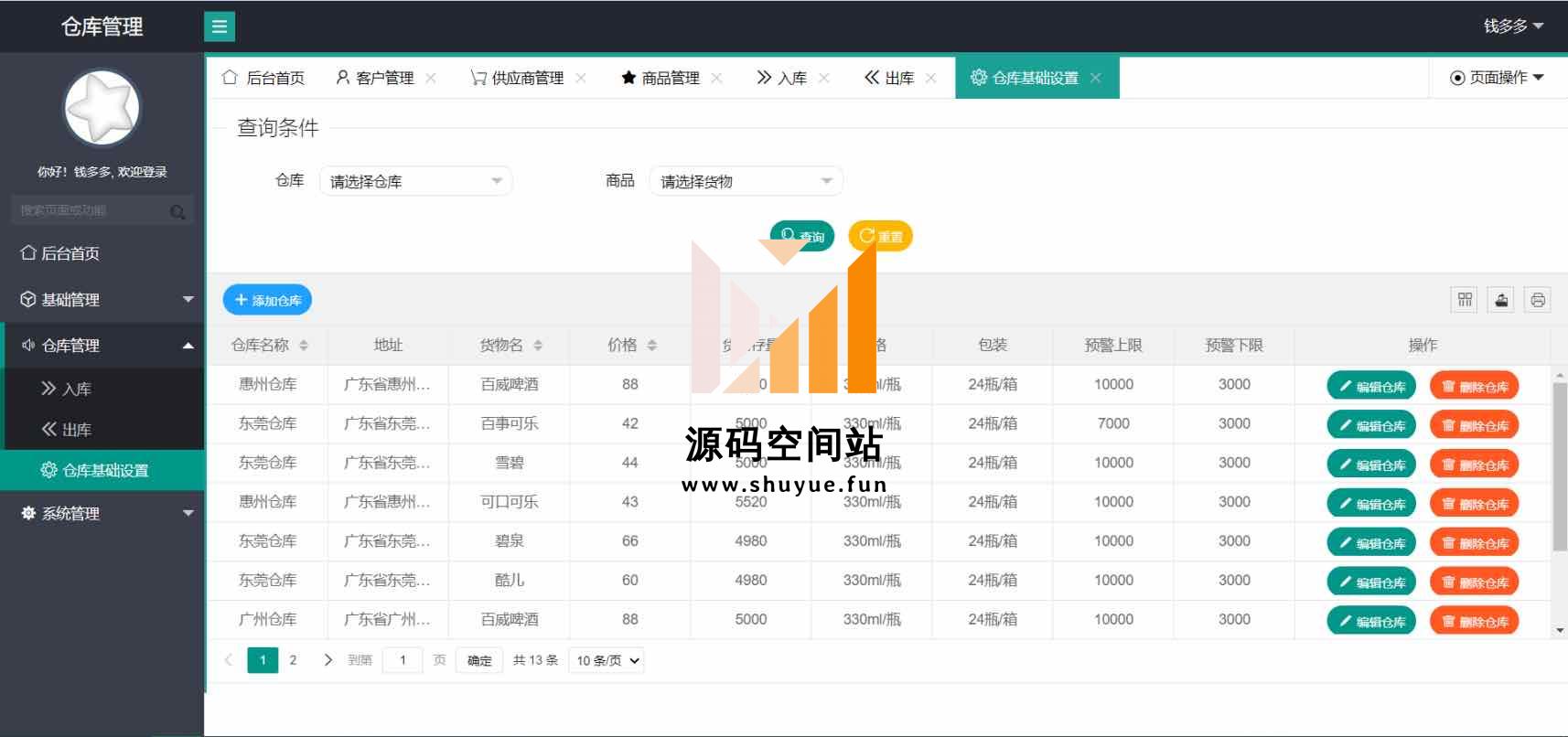The height and width of the screenshot is (737, 1568).
Task: Delete the 广州仓库 row
Action: tap(1475, 622)
